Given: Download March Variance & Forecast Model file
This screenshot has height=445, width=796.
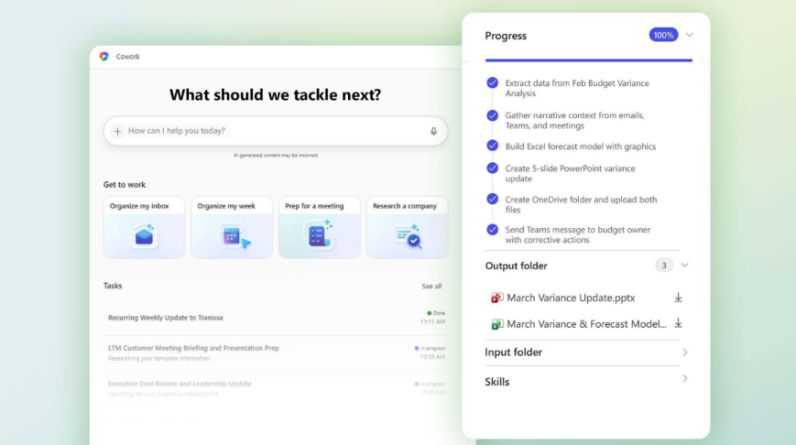Looking at the screenshot, I should coord(678,323).
